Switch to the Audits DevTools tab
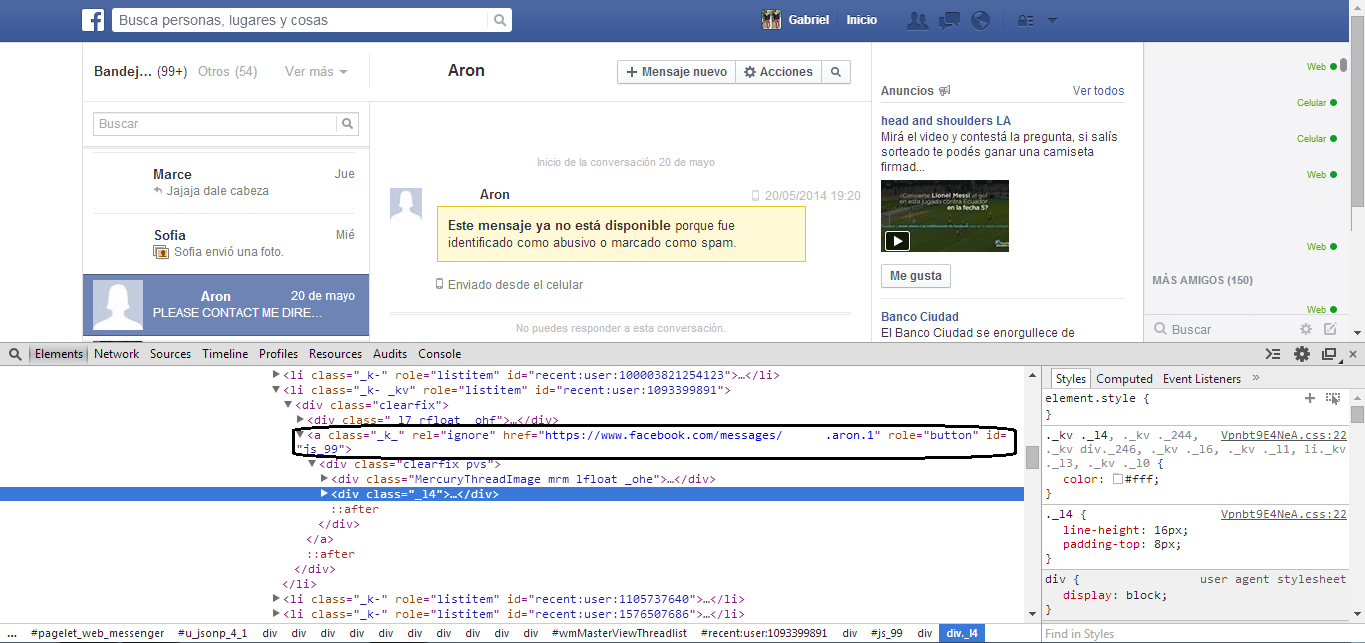Viewport: 1365px width, 643px height. coord(390,354)
